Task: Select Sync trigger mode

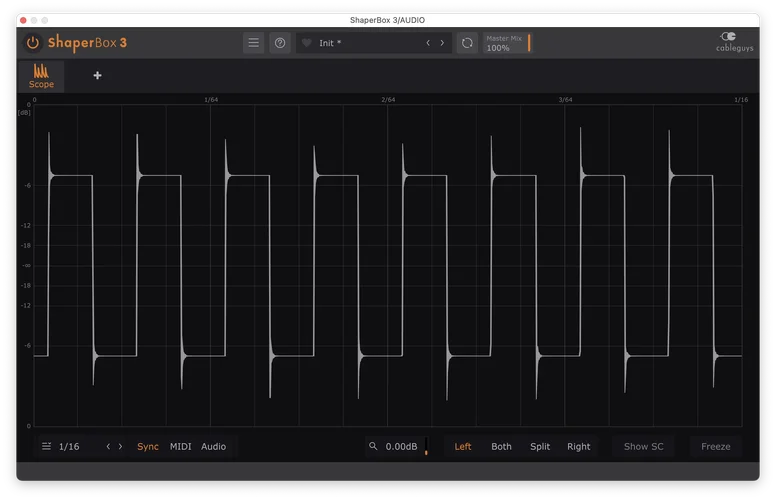Action: [148, 447]
